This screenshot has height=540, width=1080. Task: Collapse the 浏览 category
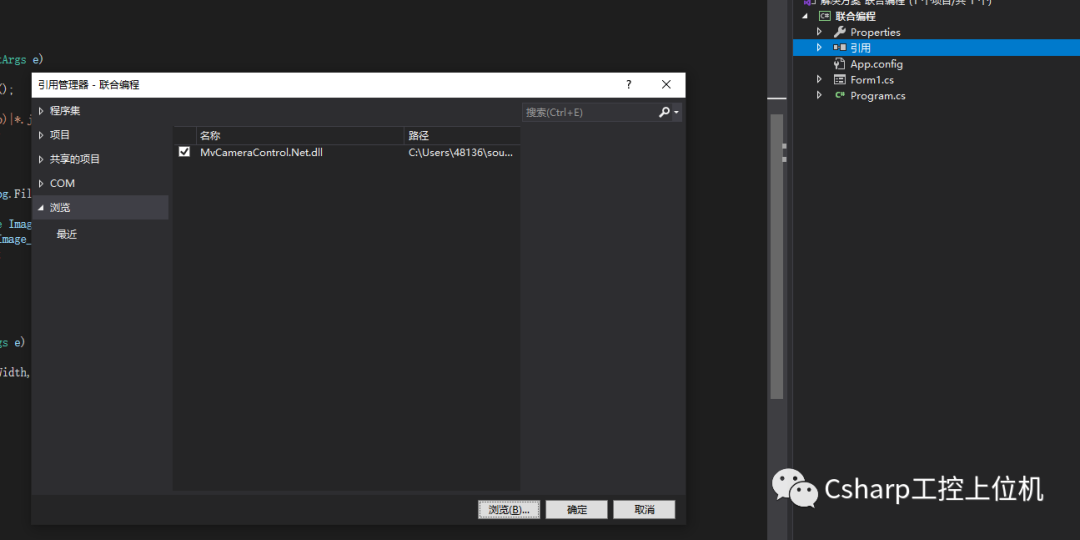point(41,208)
